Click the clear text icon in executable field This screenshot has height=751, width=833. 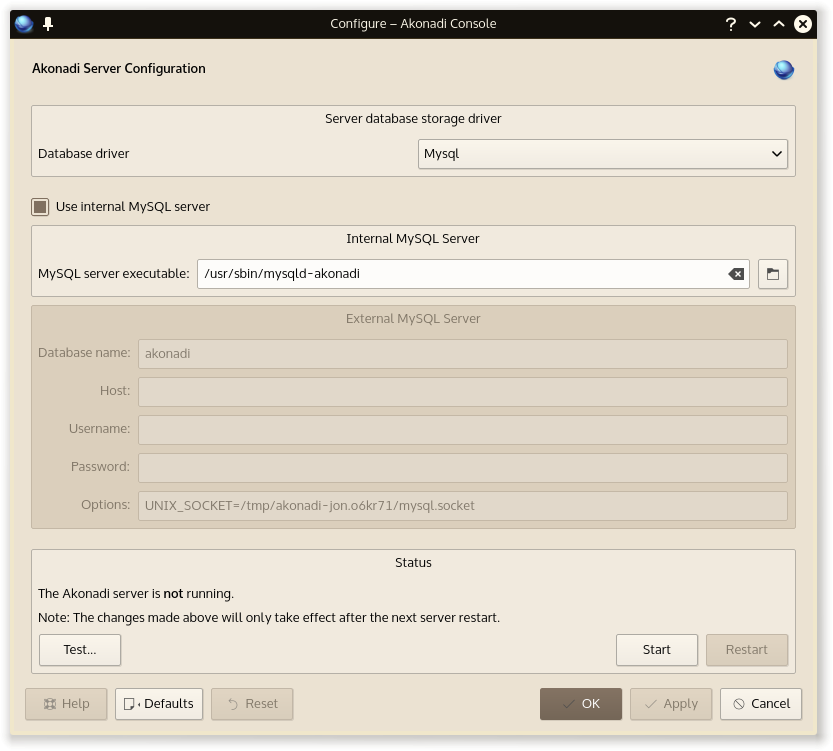pos(736,274)
